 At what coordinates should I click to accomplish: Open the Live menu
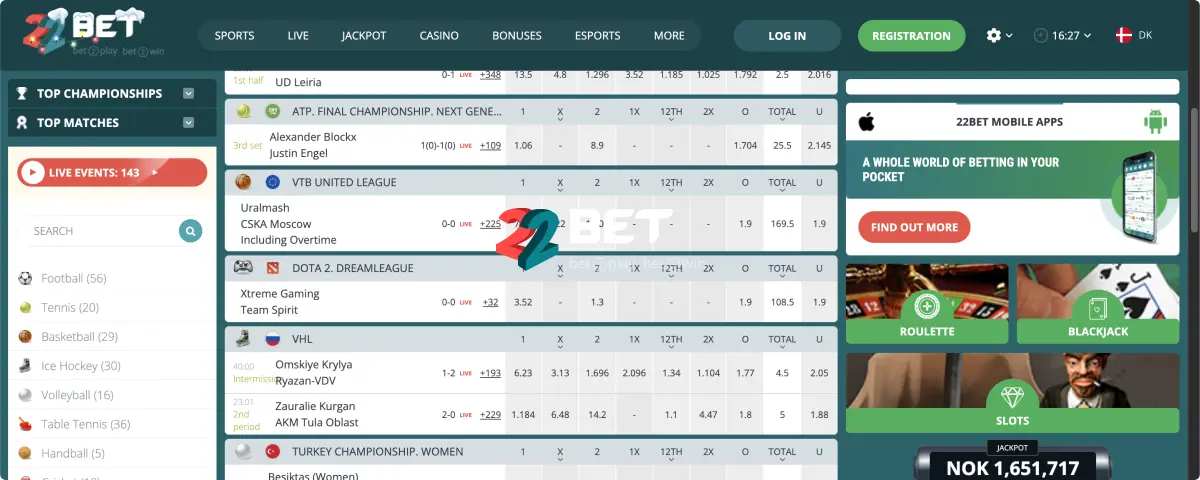click(298, 36)
